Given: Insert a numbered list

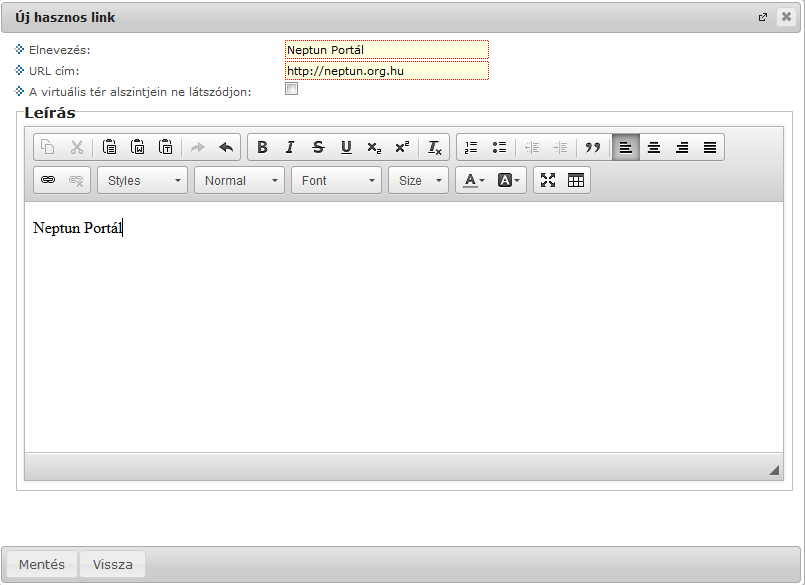Looking at the screenshot, I should tap(471, 147).
